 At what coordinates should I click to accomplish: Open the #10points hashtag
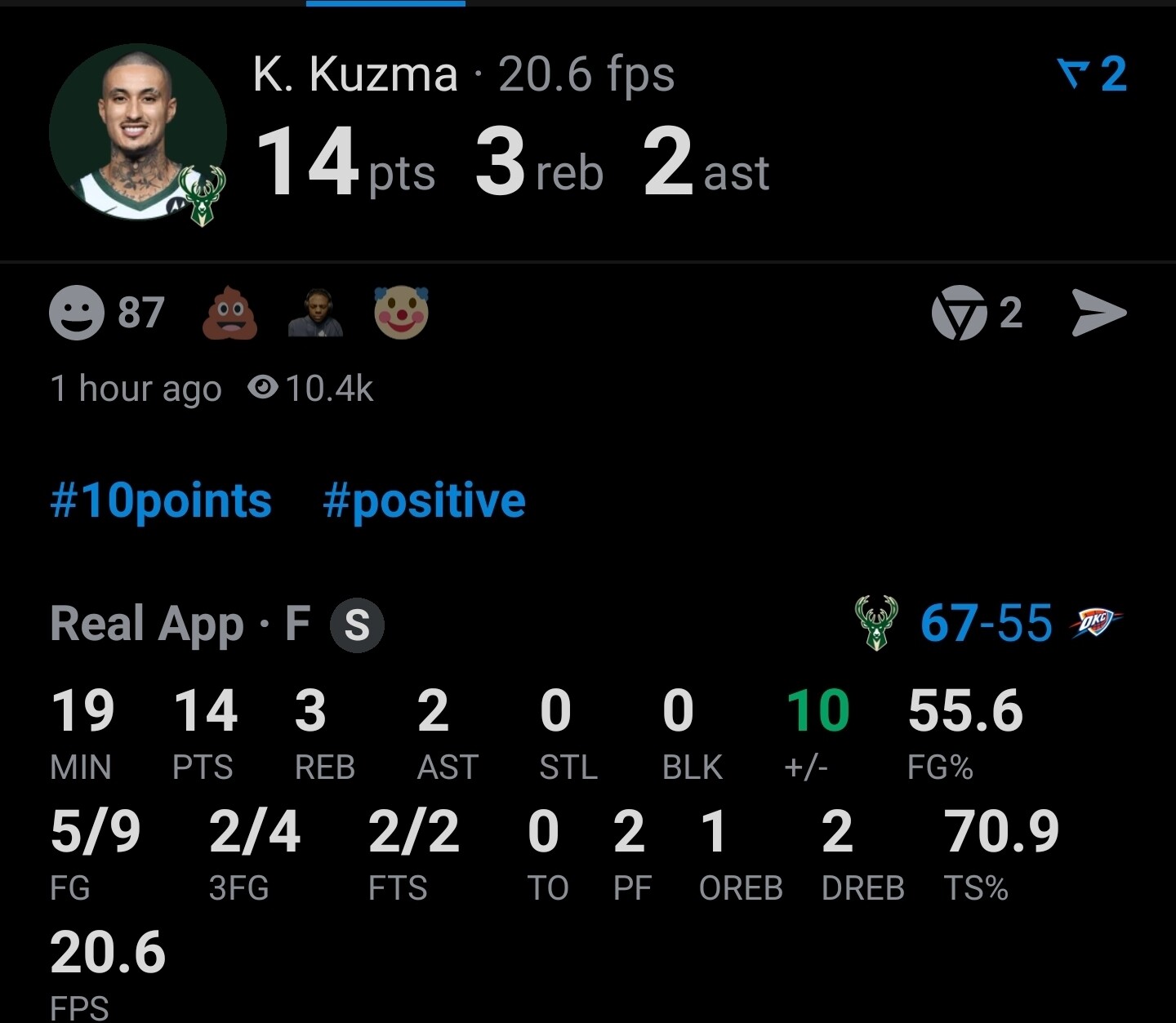point(161,500)
